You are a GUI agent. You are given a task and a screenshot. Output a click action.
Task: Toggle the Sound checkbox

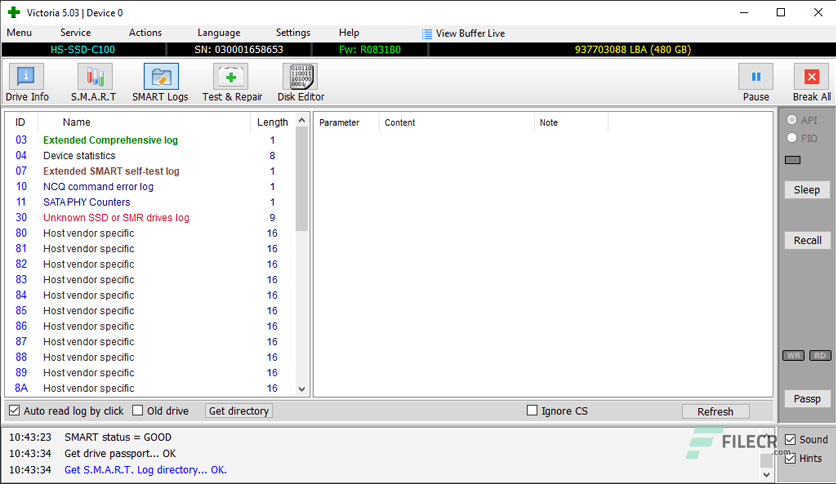click(x=791, y=439)
